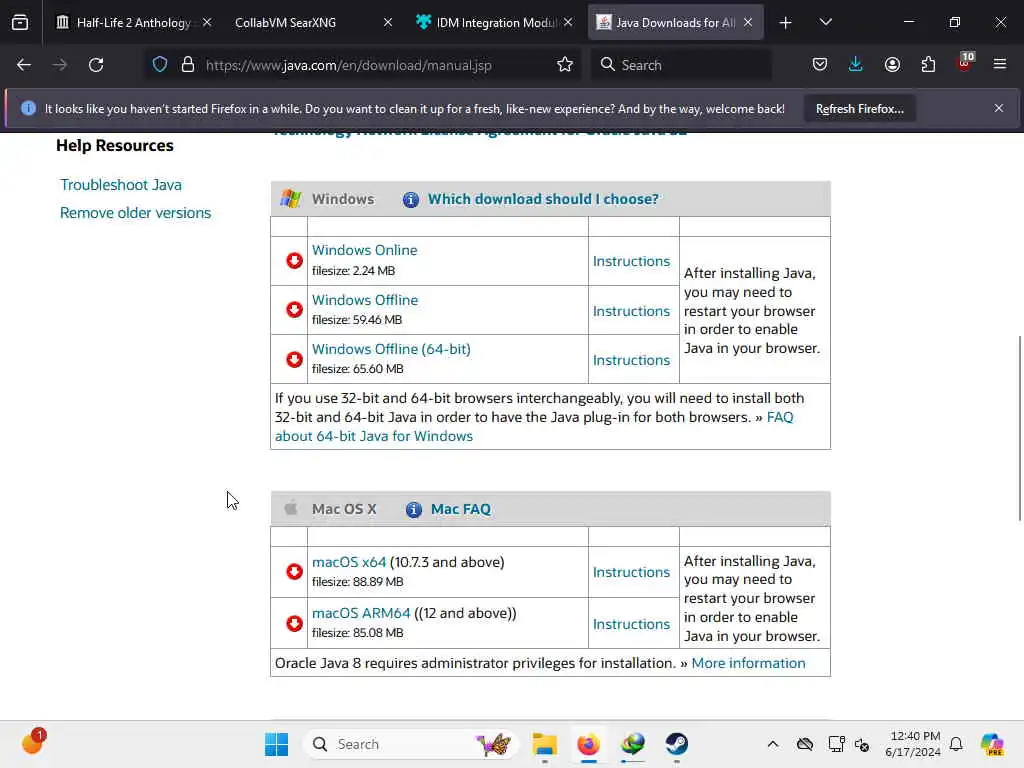Dismiss the Firefox notification bar
Viewport: 1024px width, 768px height.
click(999, 108)
